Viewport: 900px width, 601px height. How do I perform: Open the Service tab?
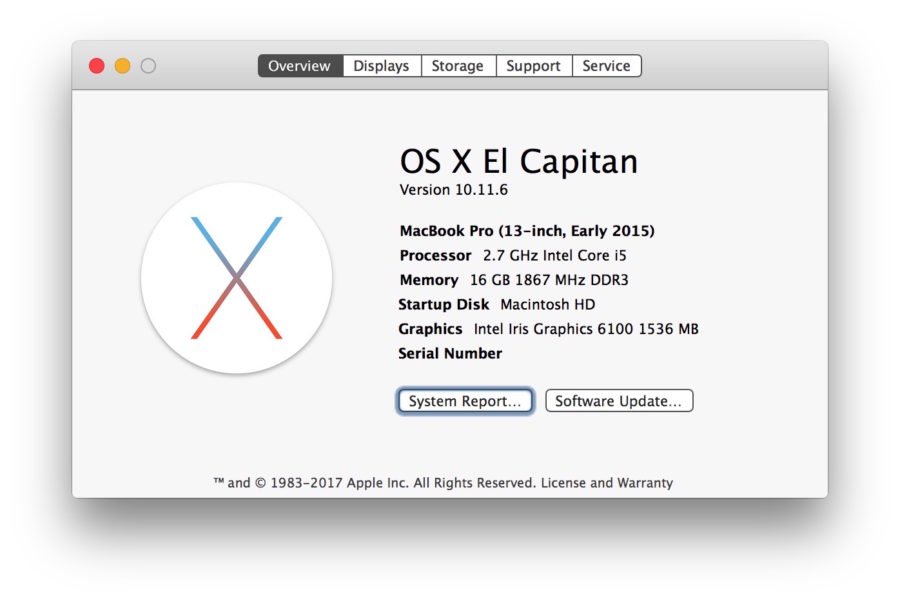click(607, 66)
